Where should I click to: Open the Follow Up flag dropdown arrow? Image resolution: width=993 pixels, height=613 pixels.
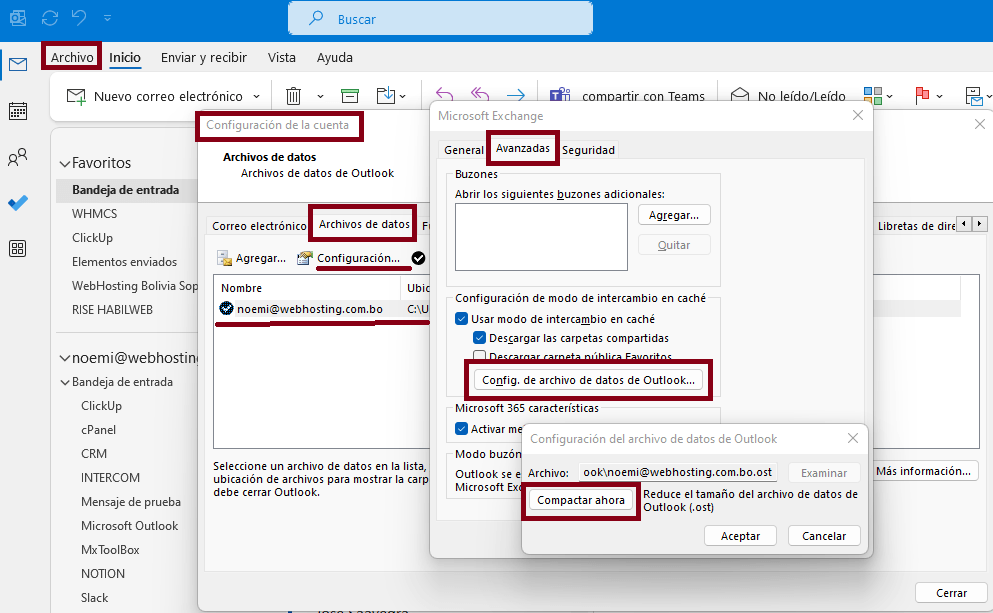[939, 96]
